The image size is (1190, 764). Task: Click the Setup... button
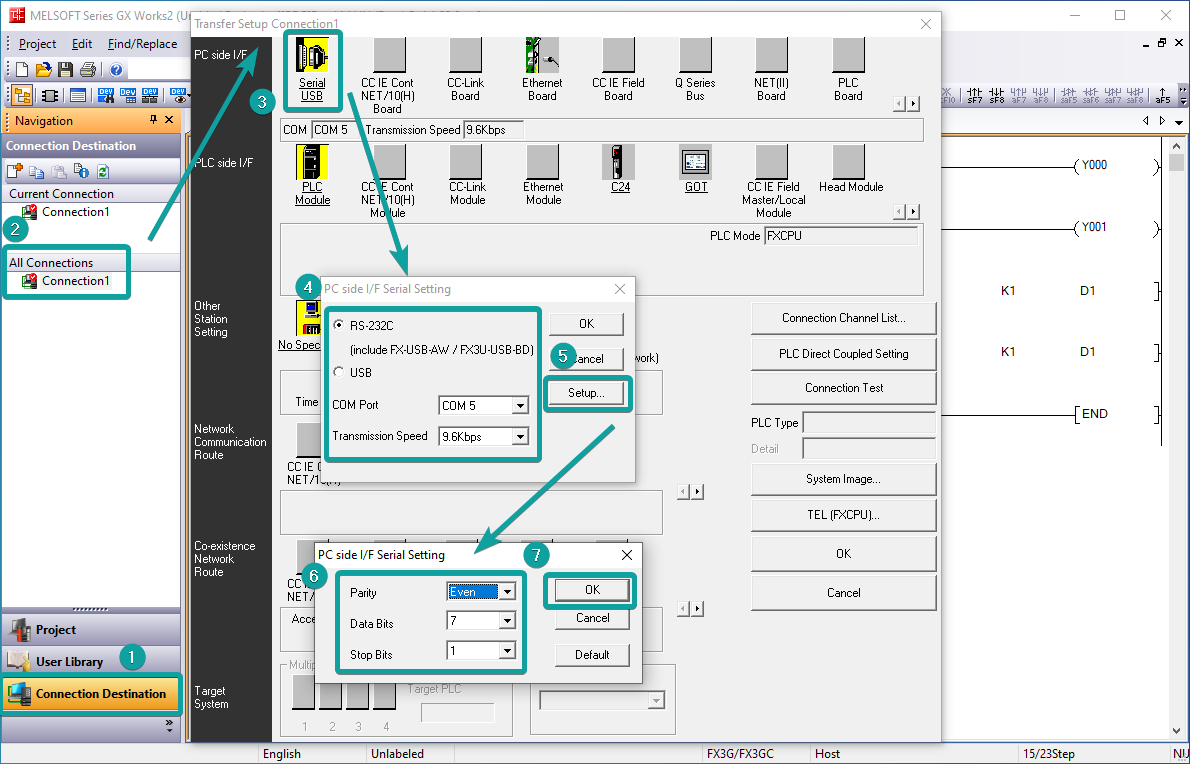coord(586,393)
